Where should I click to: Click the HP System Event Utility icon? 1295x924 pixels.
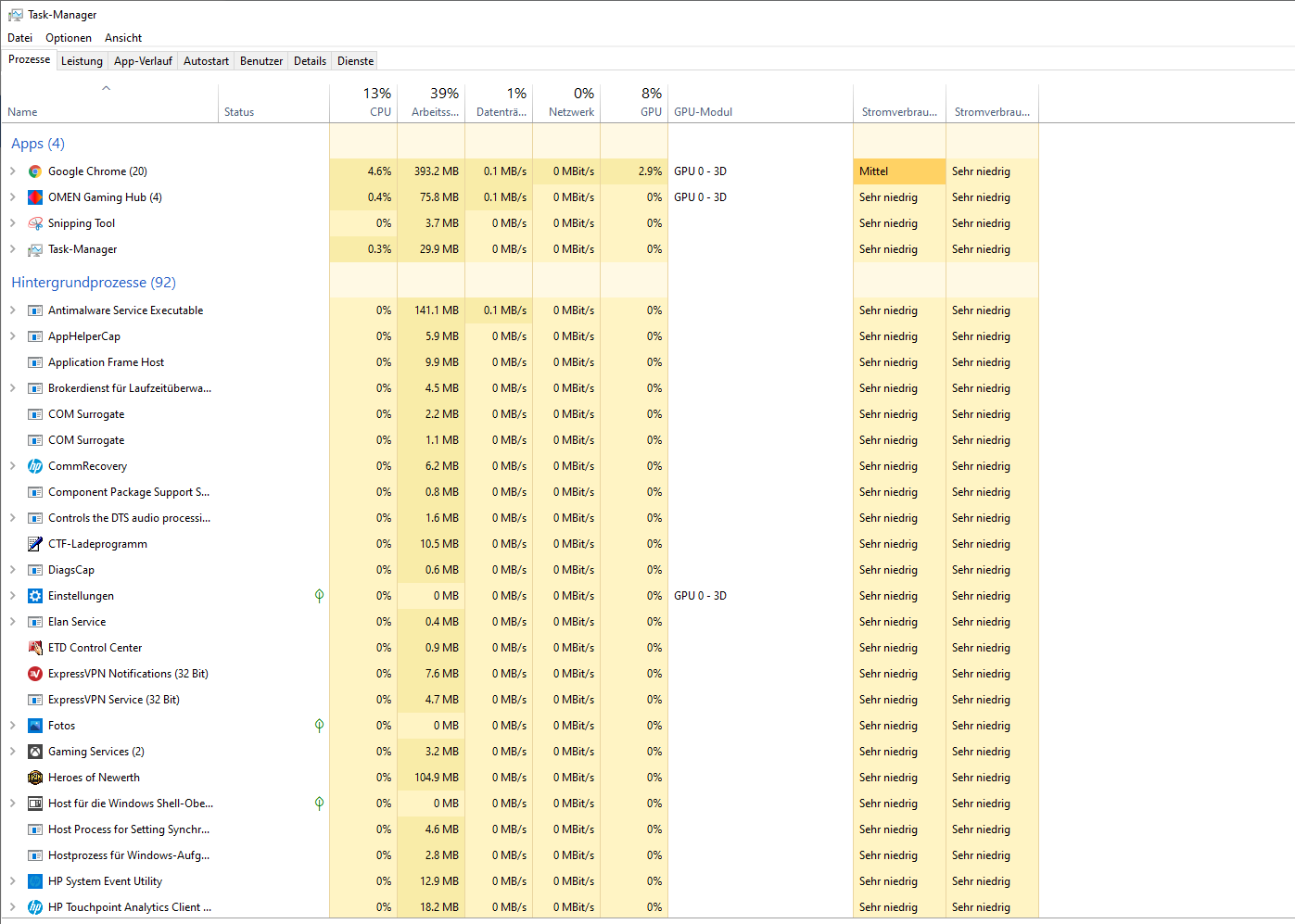[35, 881]
